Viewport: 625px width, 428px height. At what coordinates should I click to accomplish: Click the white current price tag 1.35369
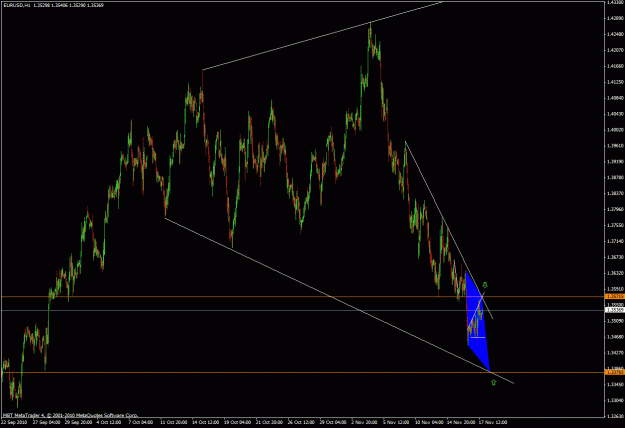(615, 310)
